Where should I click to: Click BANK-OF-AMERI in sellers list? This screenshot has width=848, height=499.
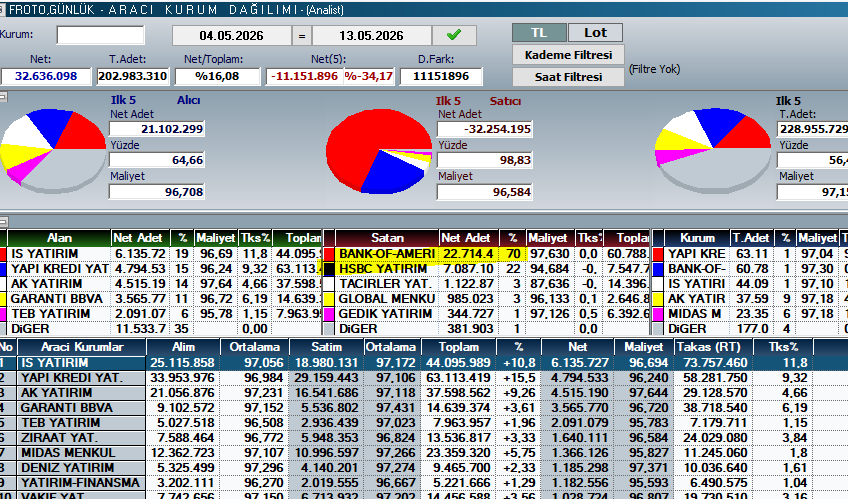[x=387, y=254]
